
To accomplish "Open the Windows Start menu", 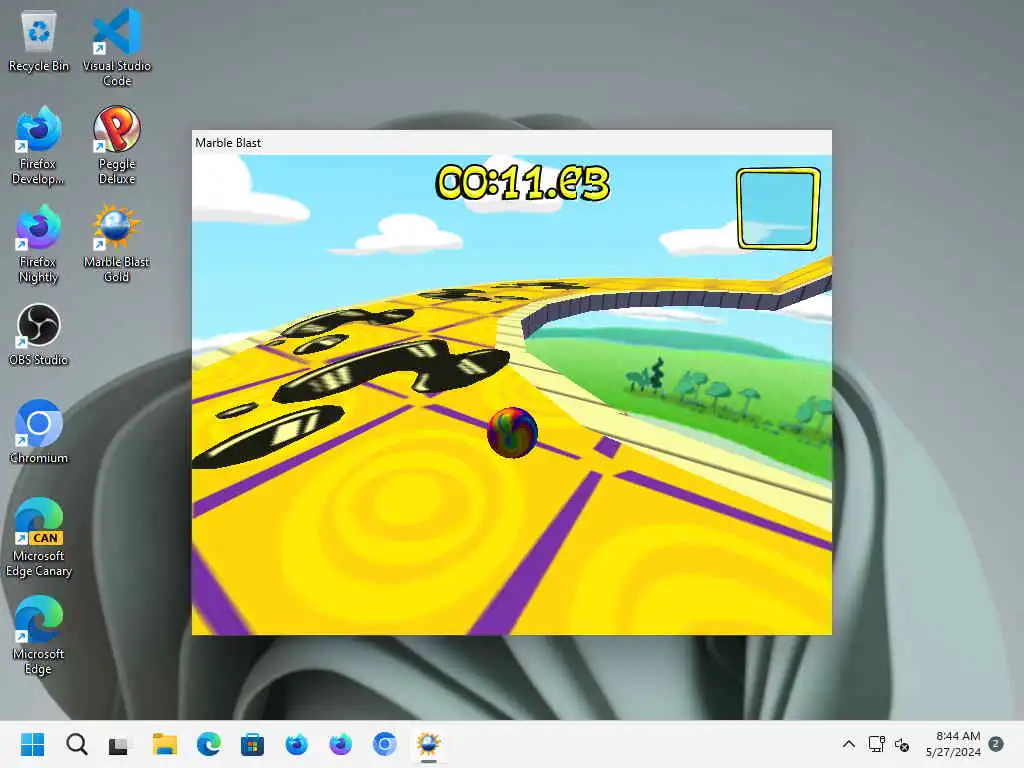I will click(x=33, y=744).
